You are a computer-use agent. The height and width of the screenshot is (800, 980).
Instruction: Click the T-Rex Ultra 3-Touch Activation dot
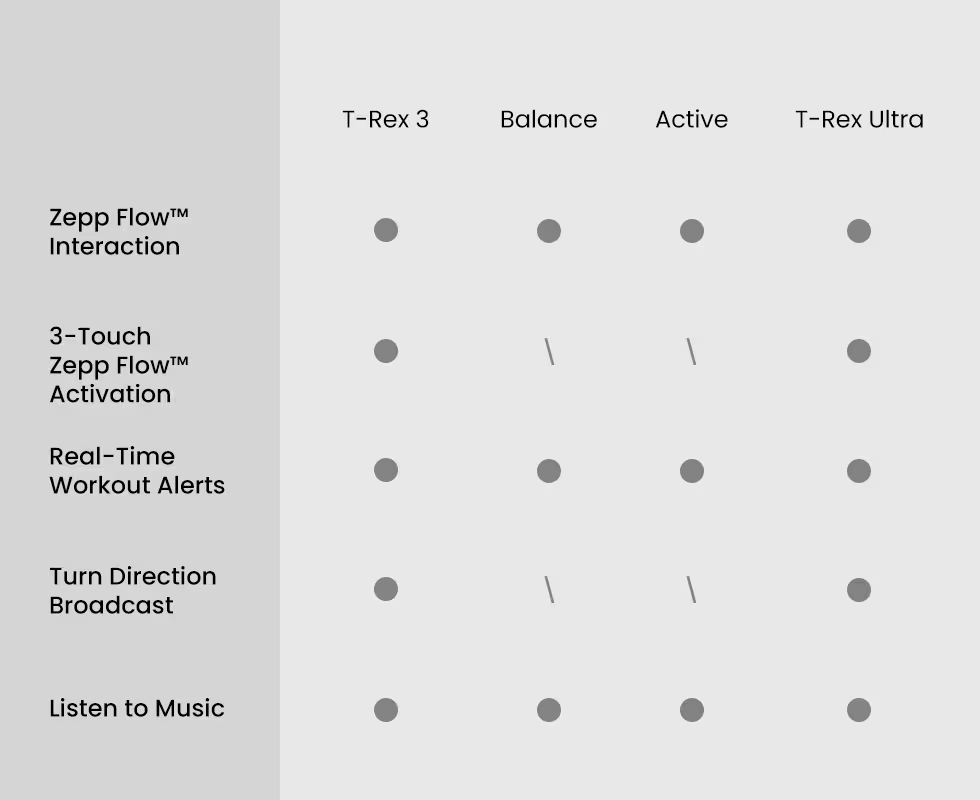coord(859,351)
